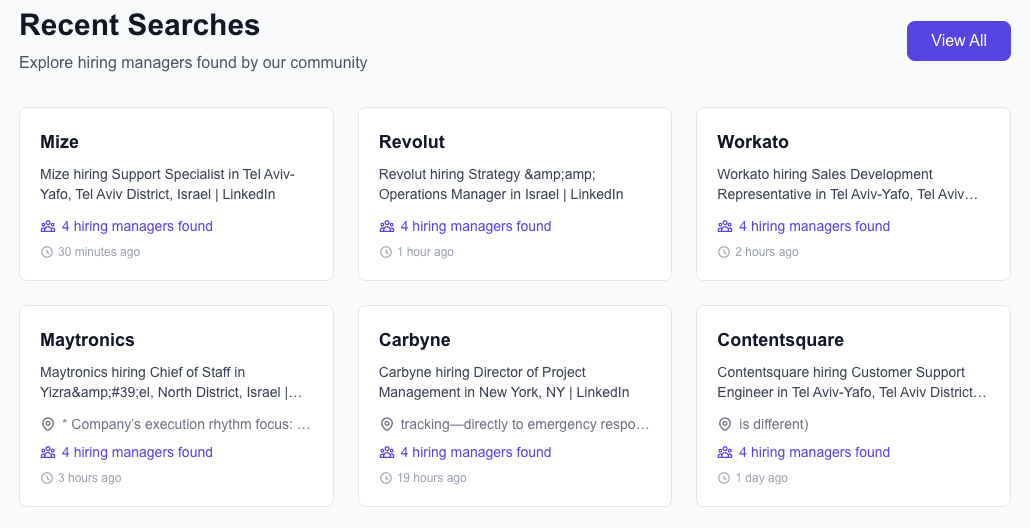This screenshot has height=528, width=1030.
Task: Open the Carbyne Director of Project Management description
Action: coord(504,382)
